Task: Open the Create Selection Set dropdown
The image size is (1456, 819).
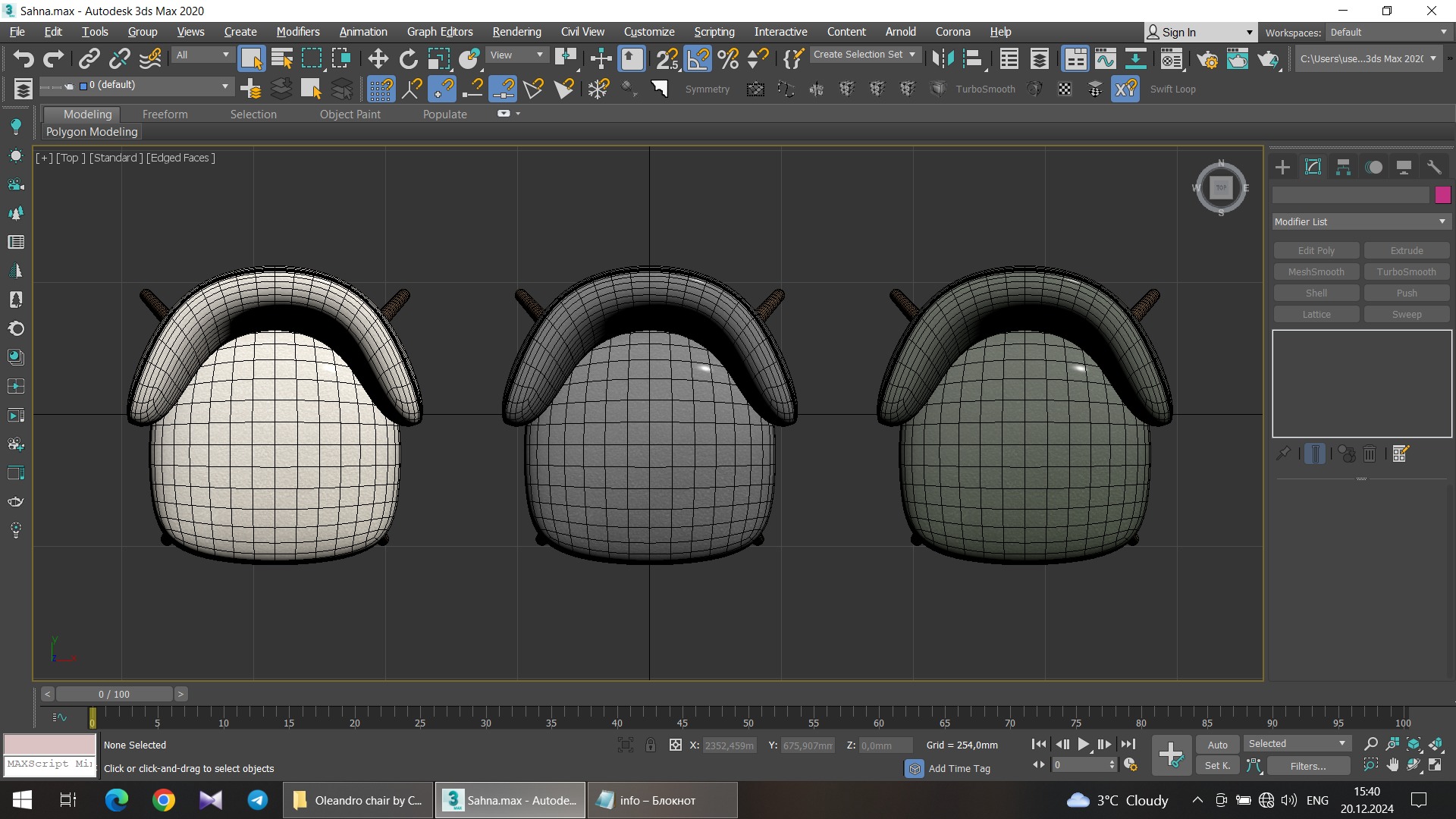Action: click(x=864, y=55)
